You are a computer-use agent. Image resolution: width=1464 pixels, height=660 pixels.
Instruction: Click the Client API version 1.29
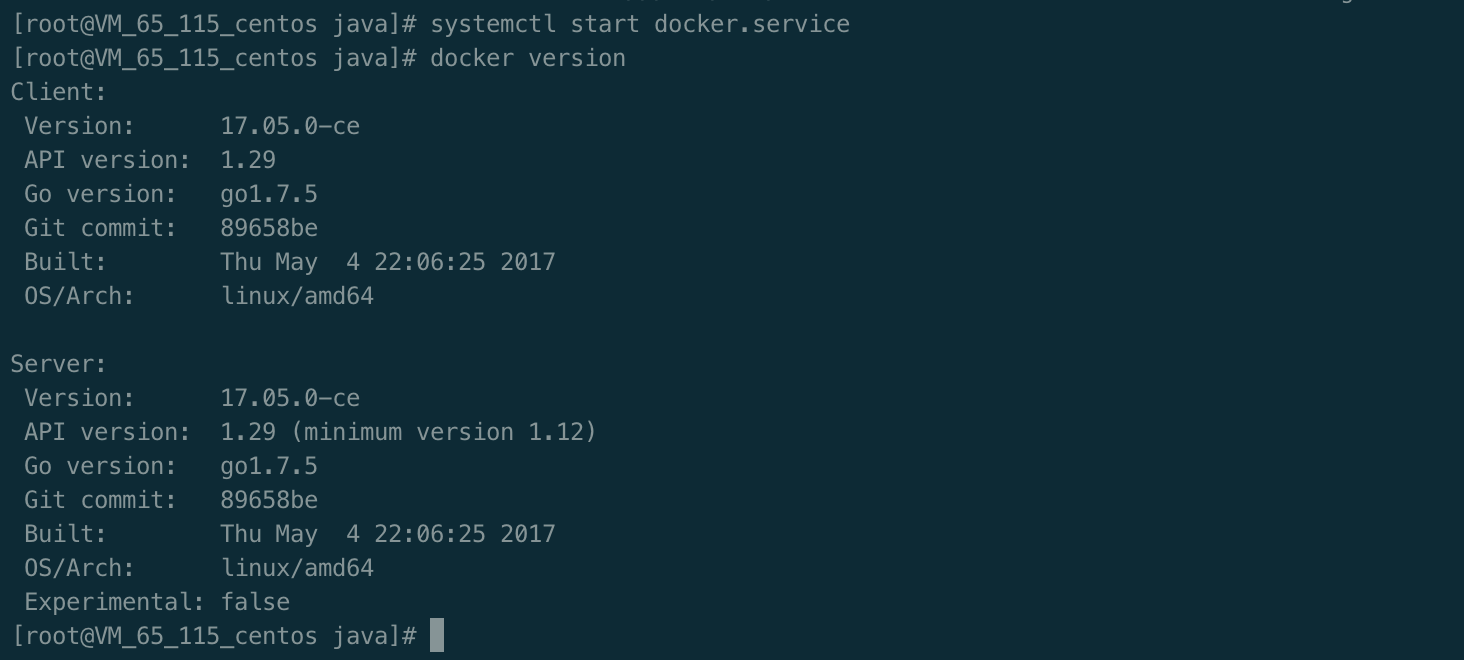(248, 160)
